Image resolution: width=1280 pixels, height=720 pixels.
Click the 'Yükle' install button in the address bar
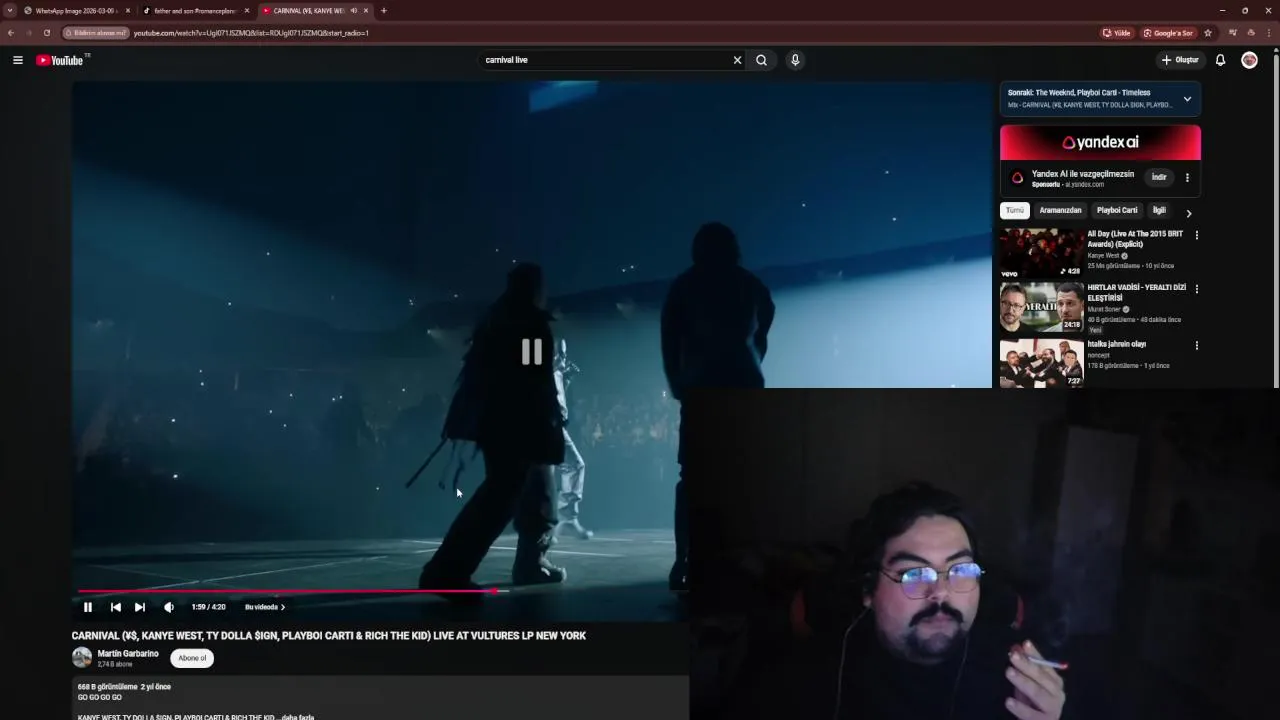click(x=1117, y=33)
